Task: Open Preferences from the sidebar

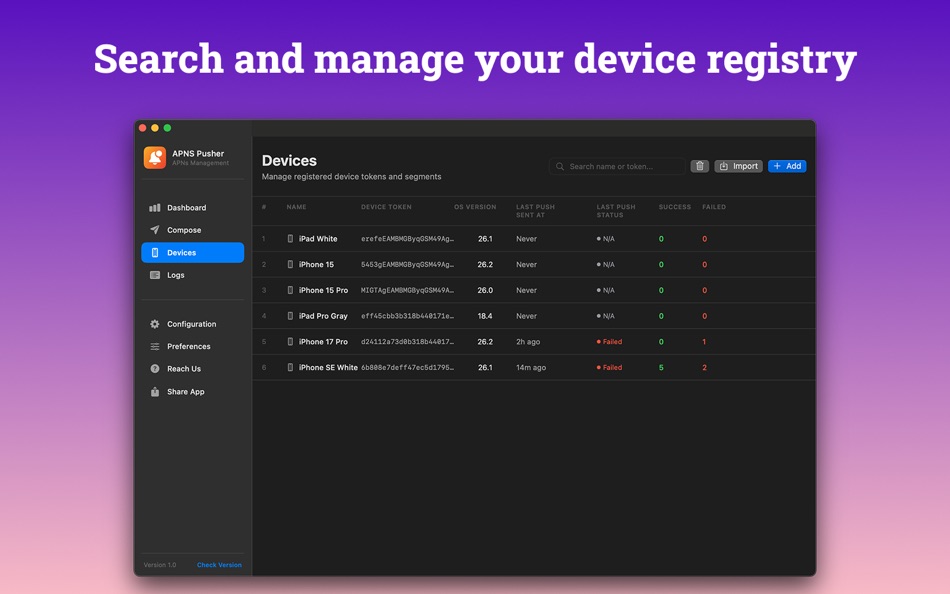Action: pyautogui.click(x=193, y=347)
